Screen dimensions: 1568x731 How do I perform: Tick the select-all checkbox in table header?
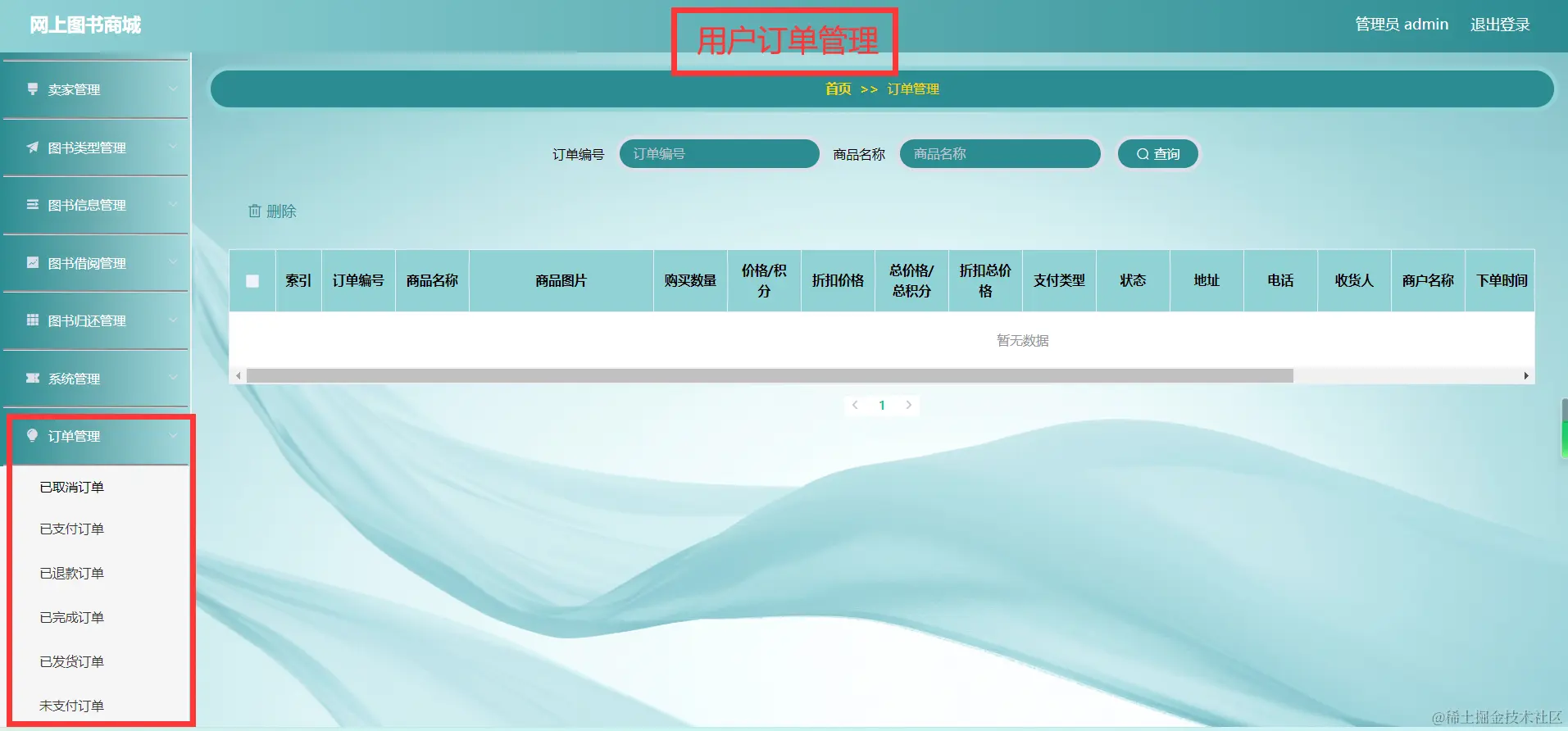[x=252, y=281]
